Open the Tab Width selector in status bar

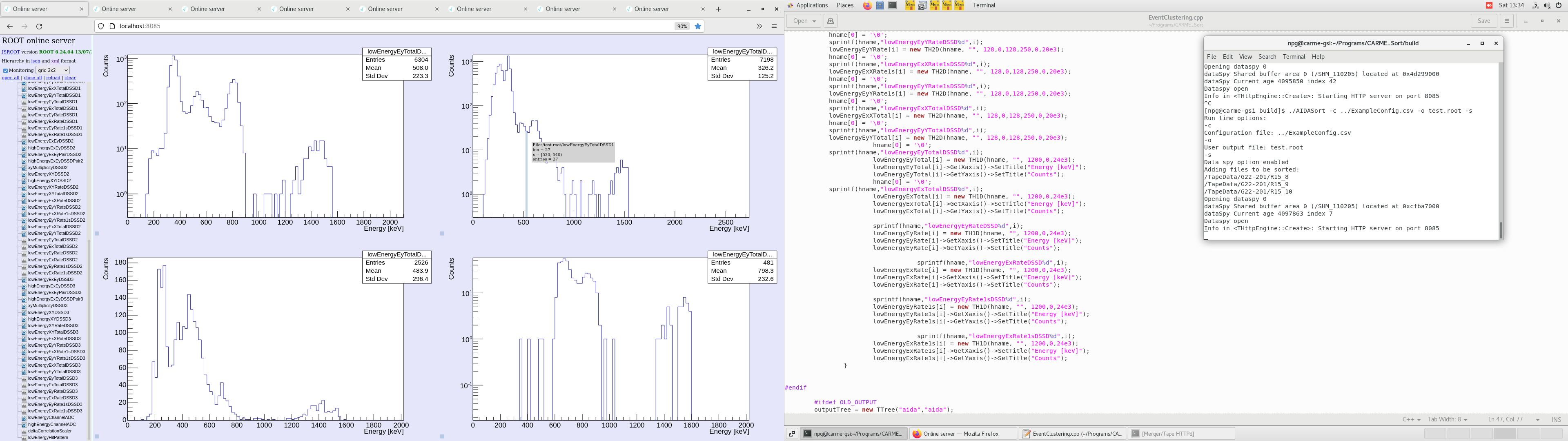tap(1448, 419)
